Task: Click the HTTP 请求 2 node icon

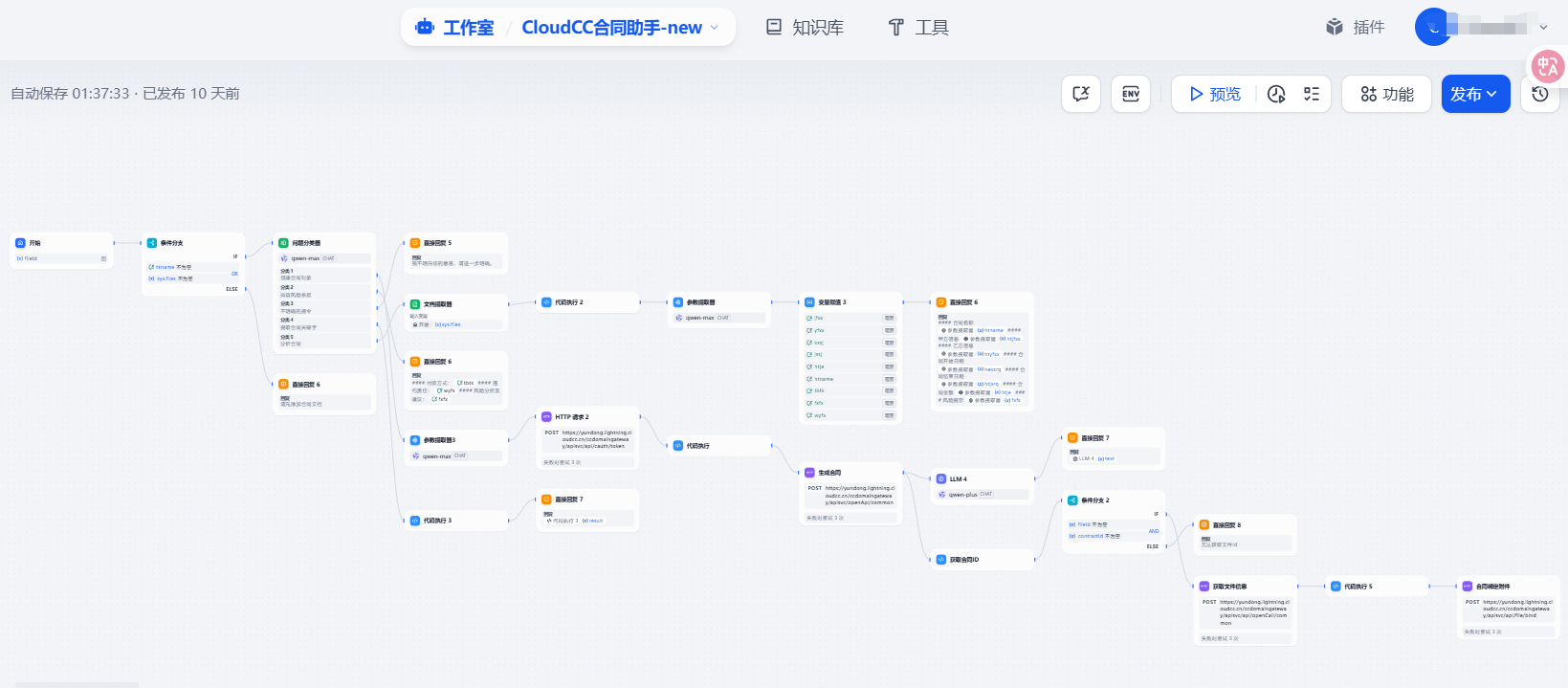Action: tap(546, 417)
